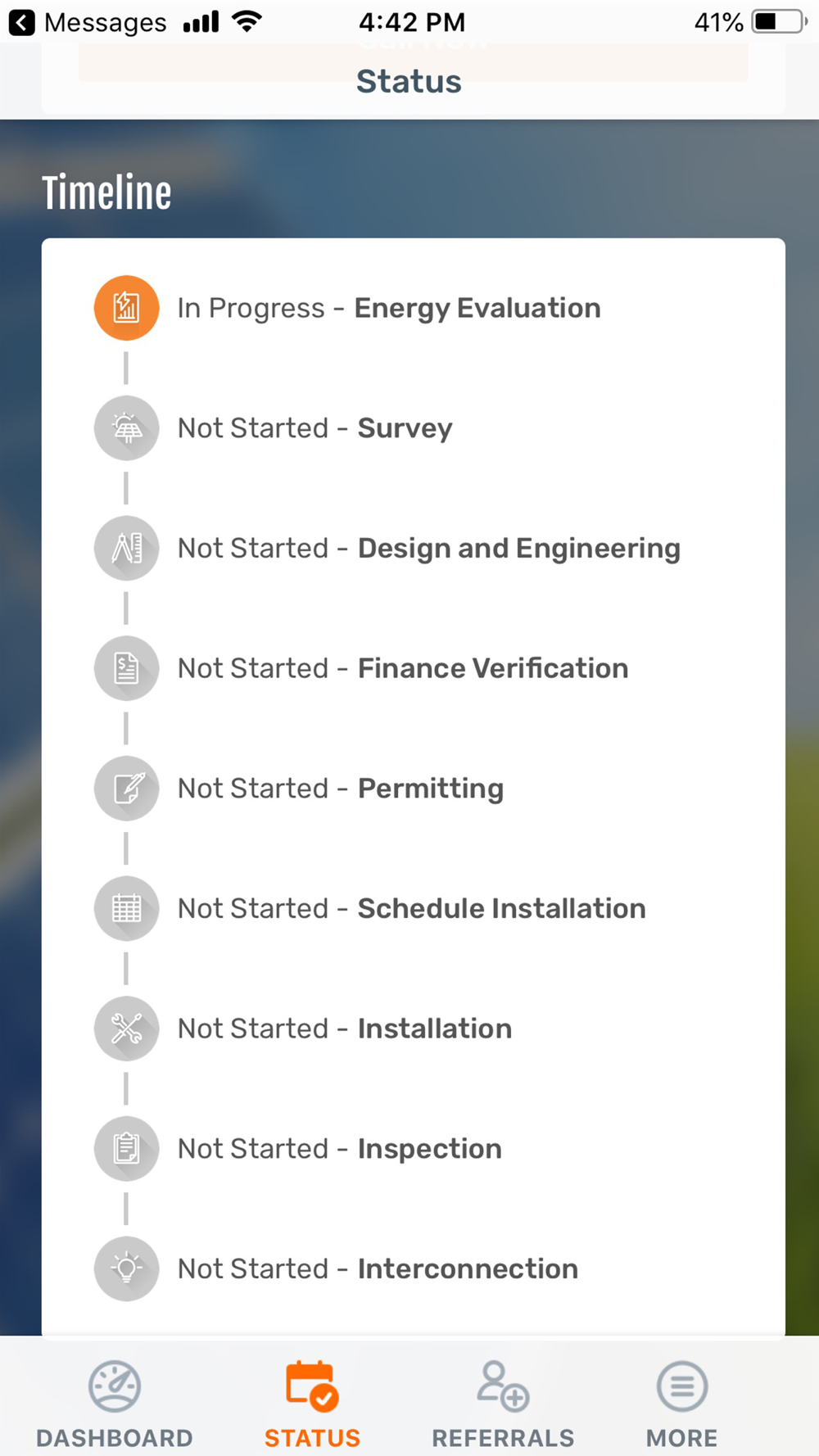This screenshot has width=819, height=1456.
Task: Open the More menu tab
Action: click(681, 1404)
